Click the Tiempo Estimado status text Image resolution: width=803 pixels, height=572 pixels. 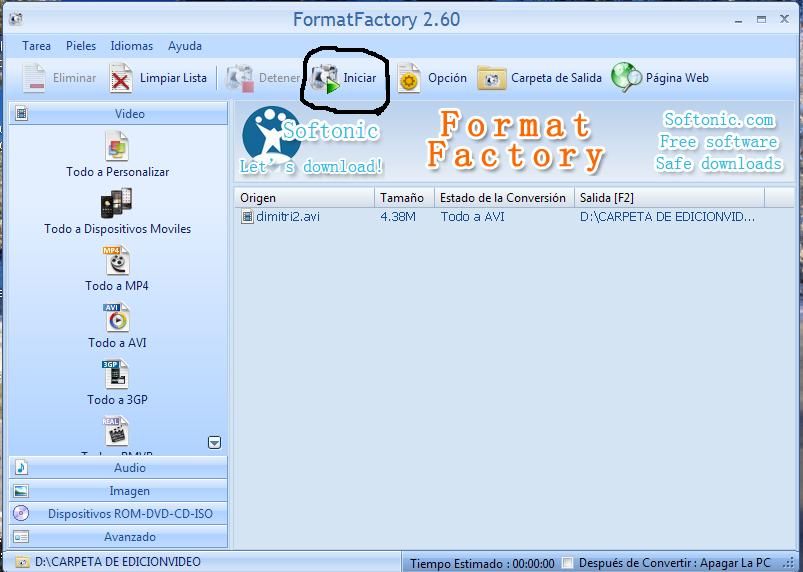pos(482,563)
